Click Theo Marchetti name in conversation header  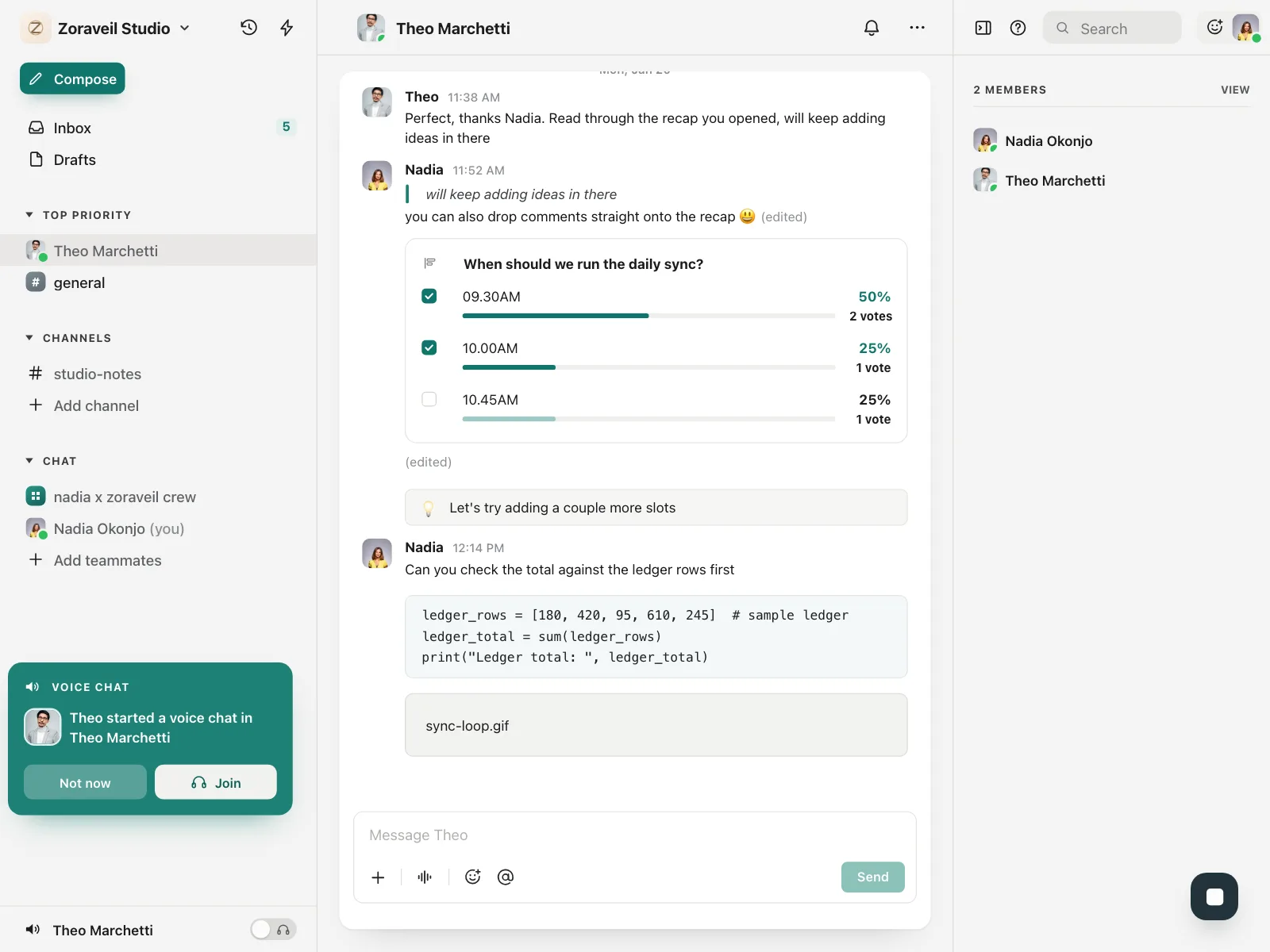453,28
